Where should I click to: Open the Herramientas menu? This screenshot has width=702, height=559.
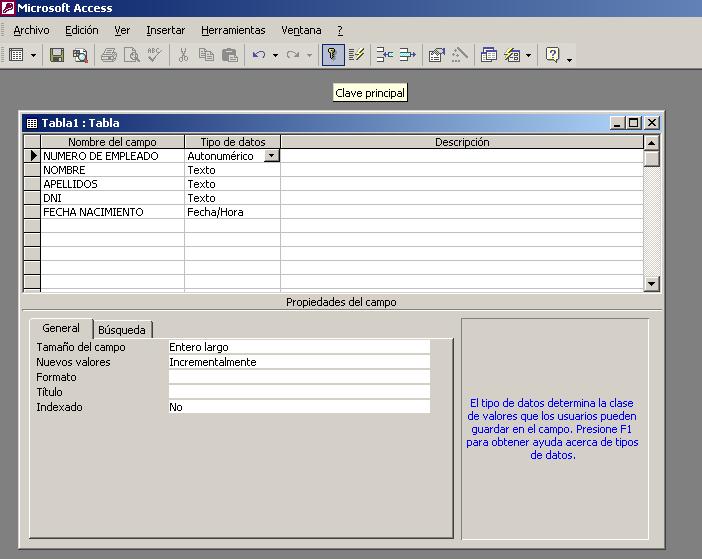click(x=233, y=30)
